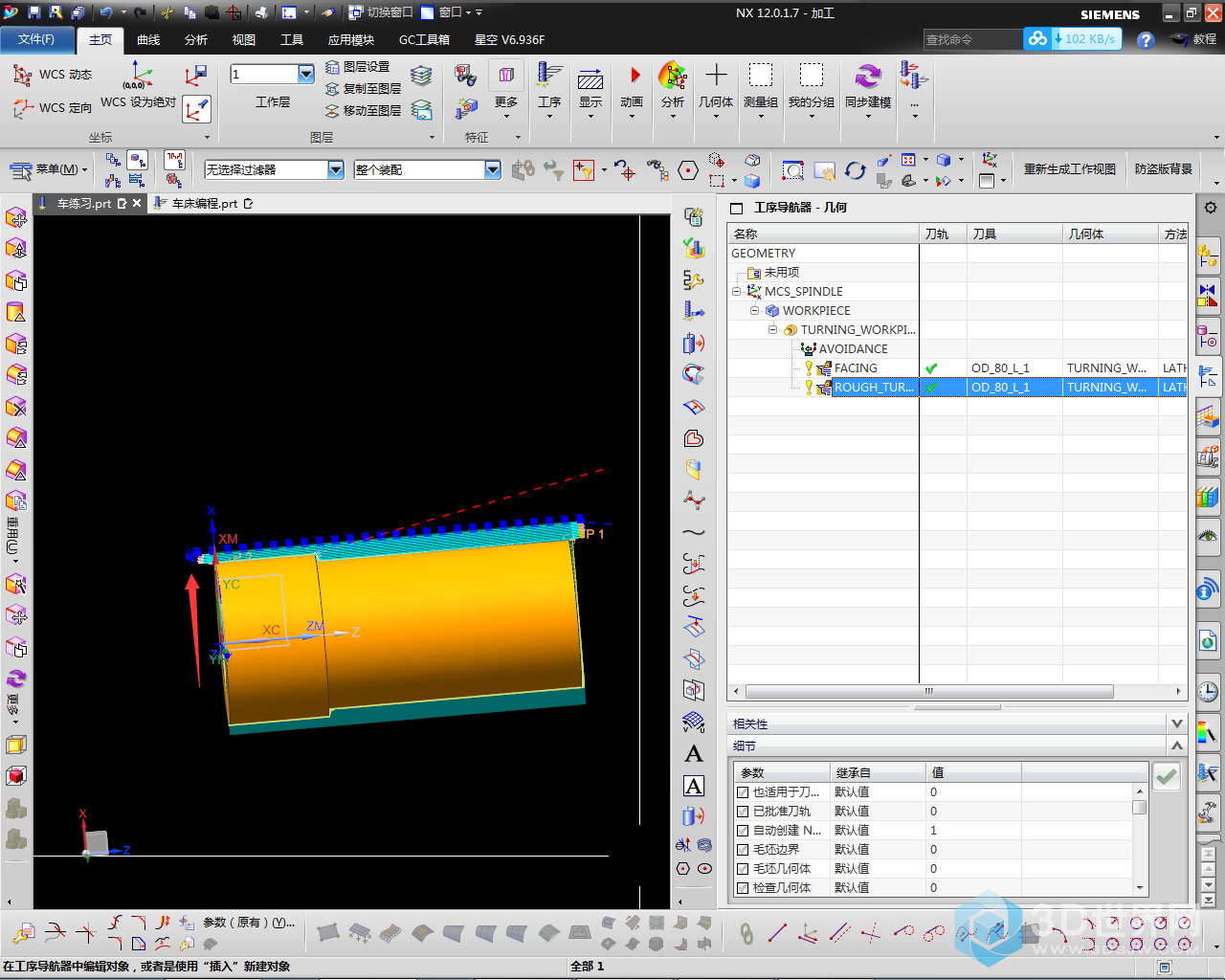
Task: Toggle the 自动创建 N... checkbox
Action: pyautogui.click(x=743, y=831)
